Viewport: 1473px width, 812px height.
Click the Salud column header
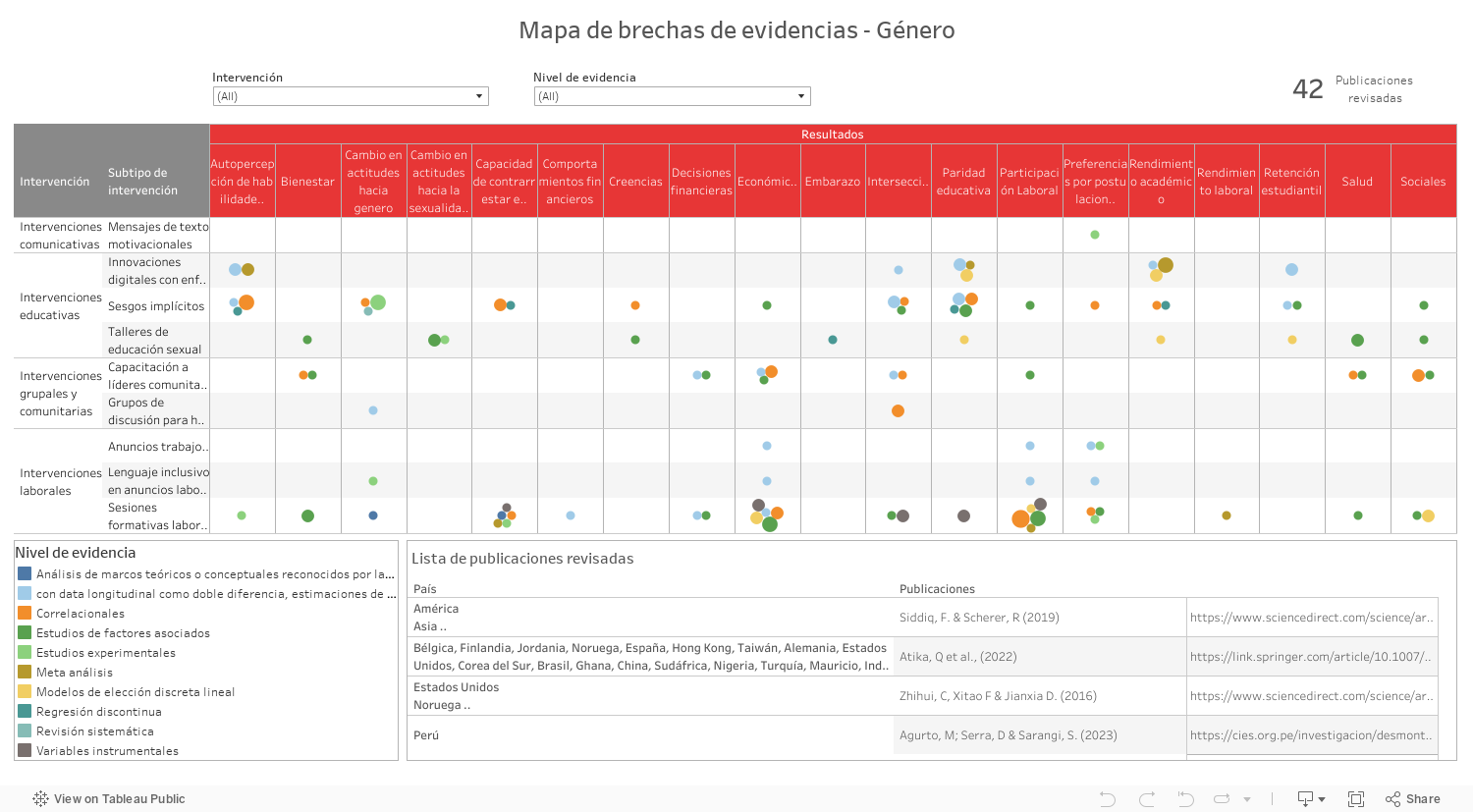pyautogui.click(x=1357, y=182)
